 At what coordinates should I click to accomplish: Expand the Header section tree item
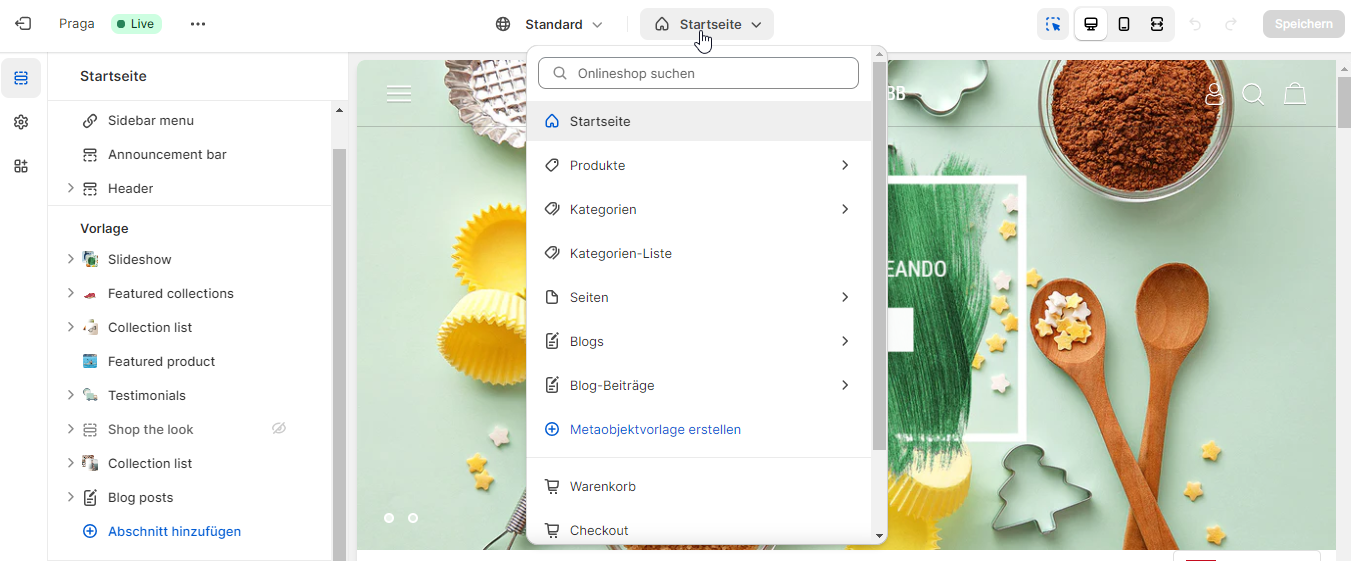coord(70,188)
